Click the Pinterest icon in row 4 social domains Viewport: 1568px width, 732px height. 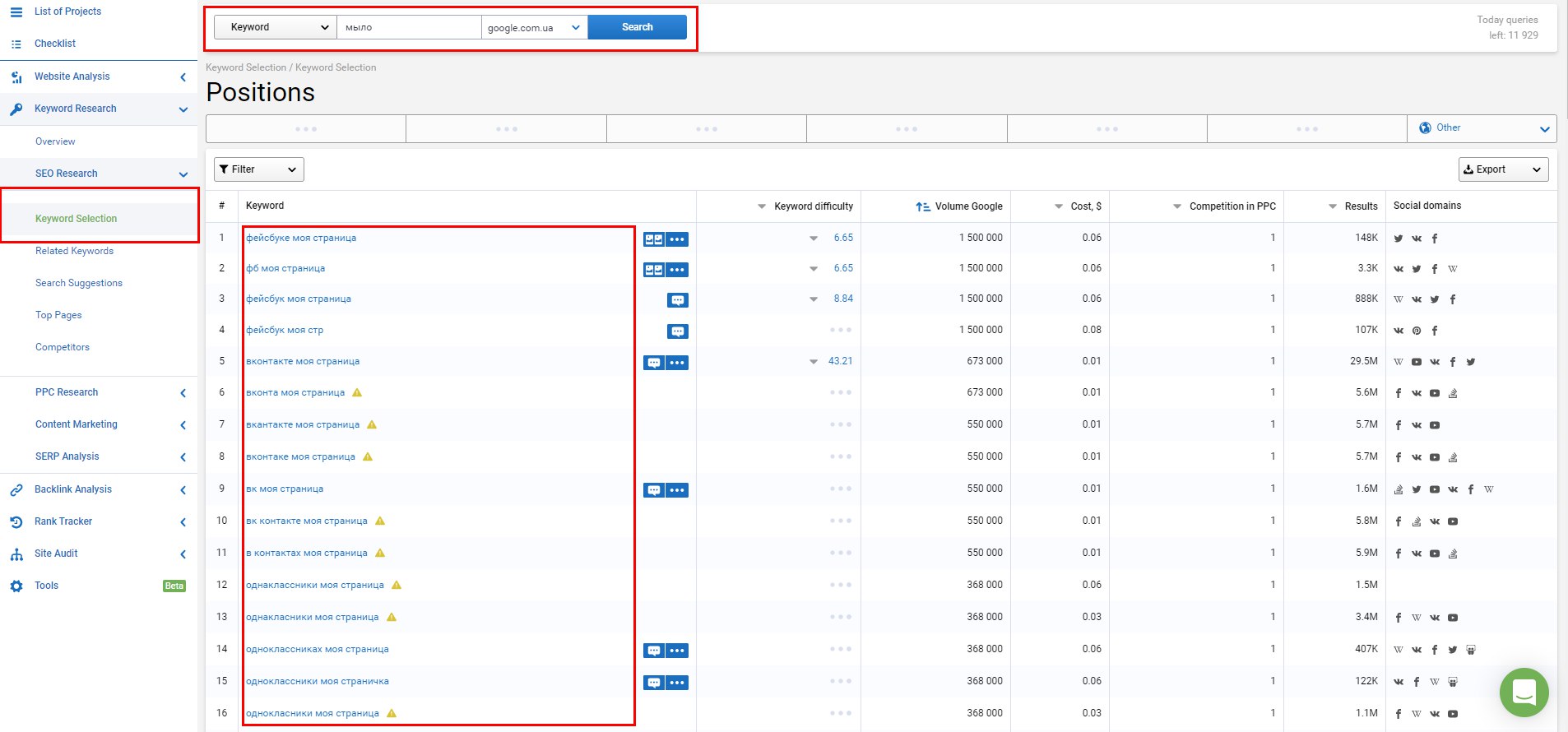(1417, 331)
